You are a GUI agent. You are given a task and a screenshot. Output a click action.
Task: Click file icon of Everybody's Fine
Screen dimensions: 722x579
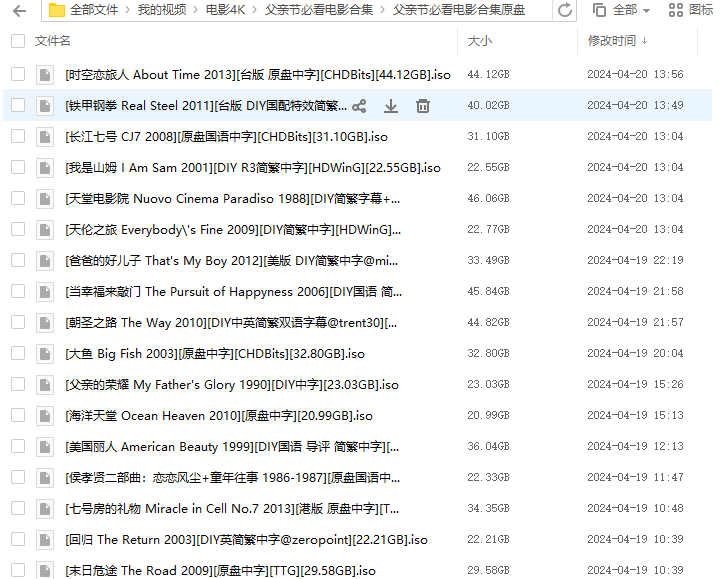pyautogui.click(x=45, y=229)
